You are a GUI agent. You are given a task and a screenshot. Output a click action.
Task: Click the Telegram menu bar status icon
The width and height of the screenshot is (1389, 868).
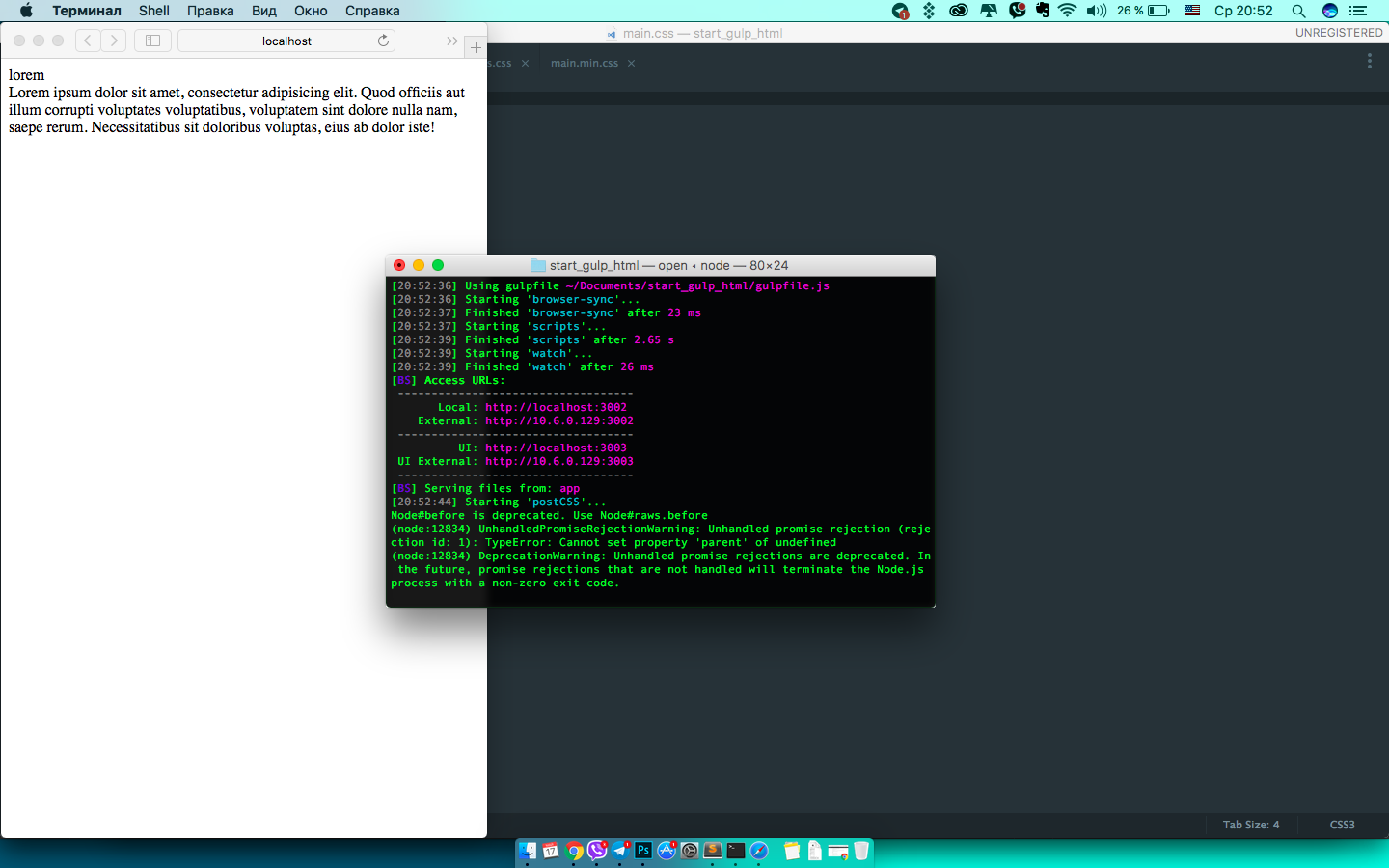(900, 11)
